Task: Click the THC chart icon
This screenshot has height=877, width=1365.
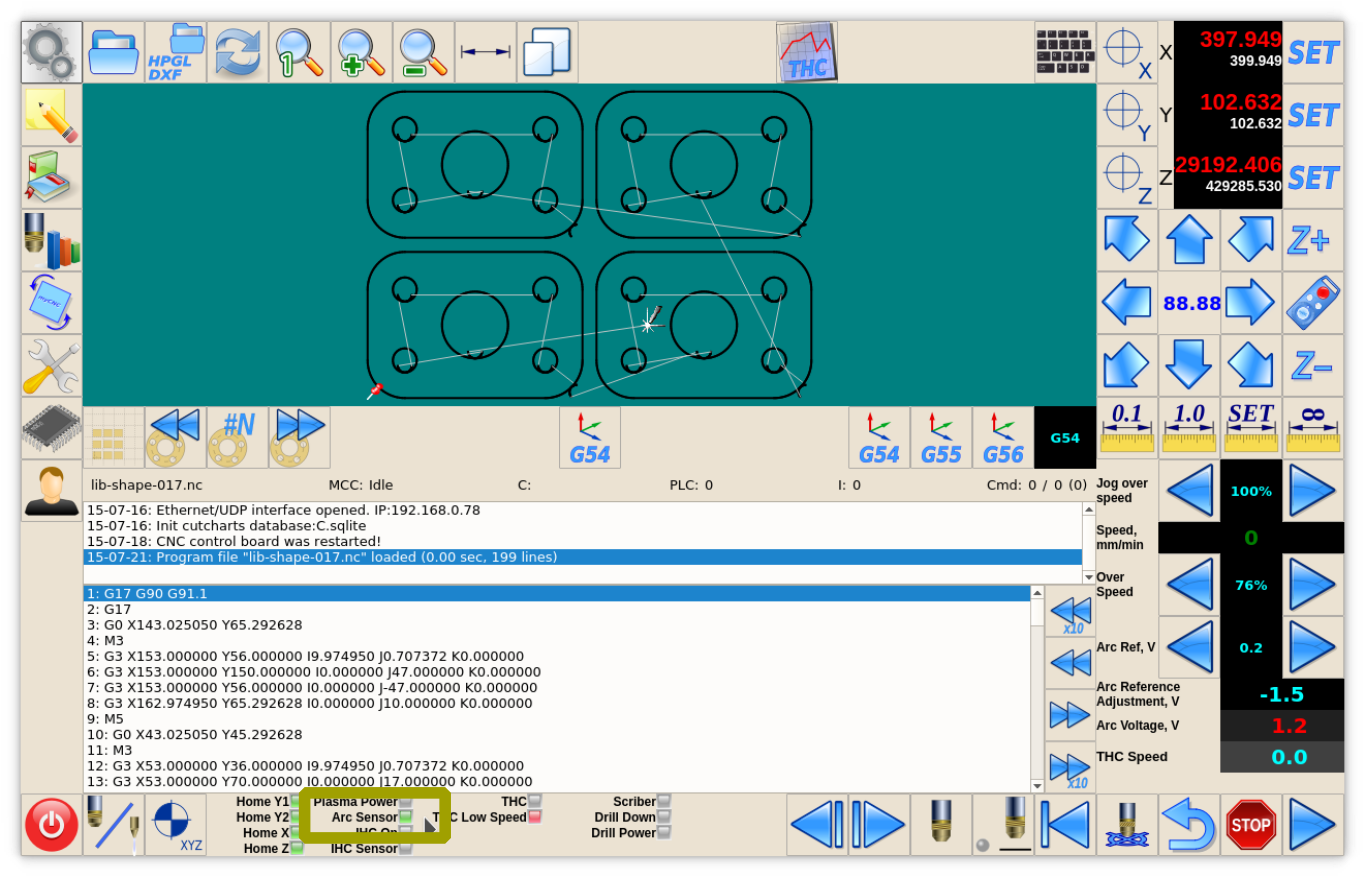Action: pyautogui.click(x=807, y=52)
